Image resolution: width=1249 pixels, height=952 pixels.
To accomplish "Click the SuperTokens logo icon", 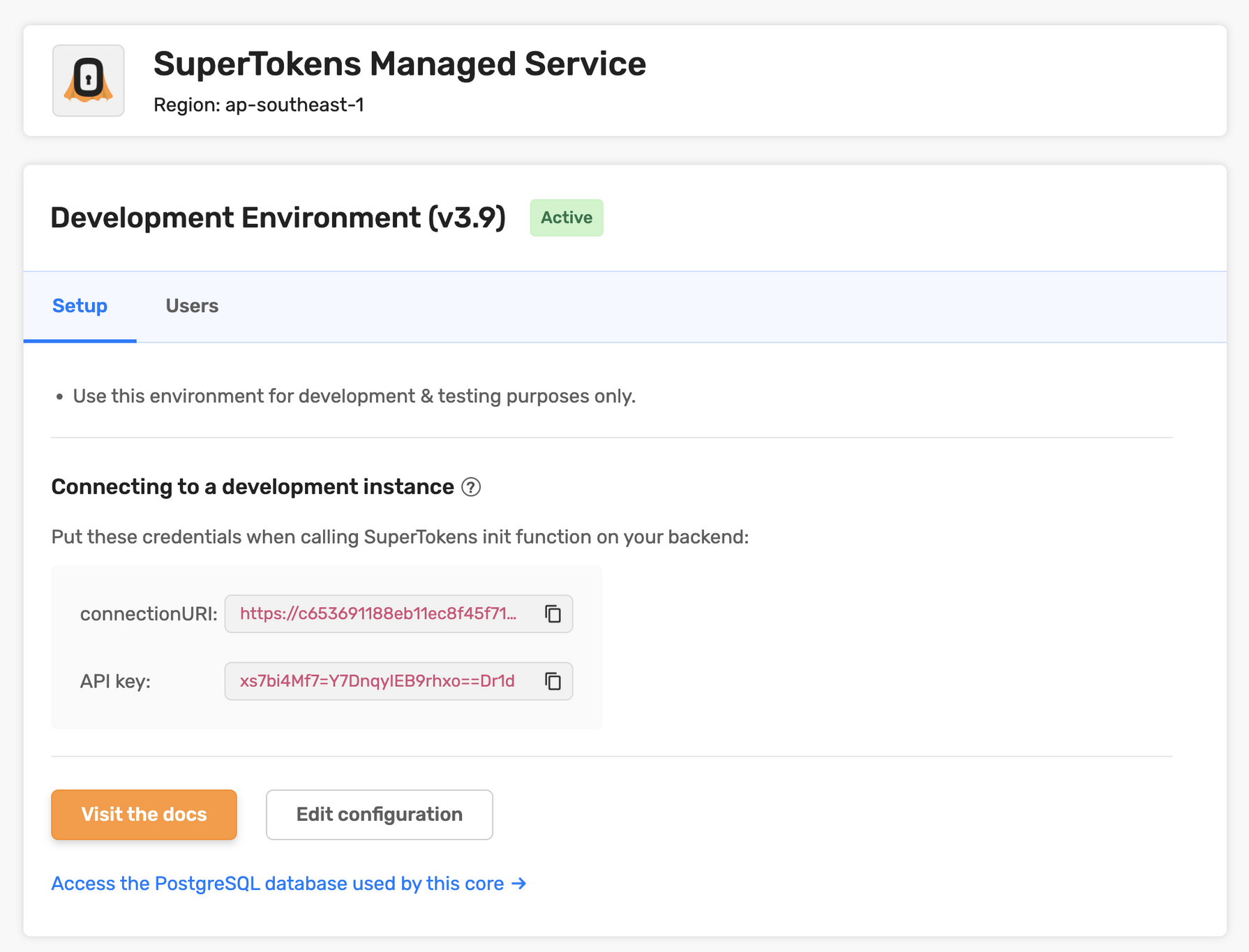I will (88, 81).
